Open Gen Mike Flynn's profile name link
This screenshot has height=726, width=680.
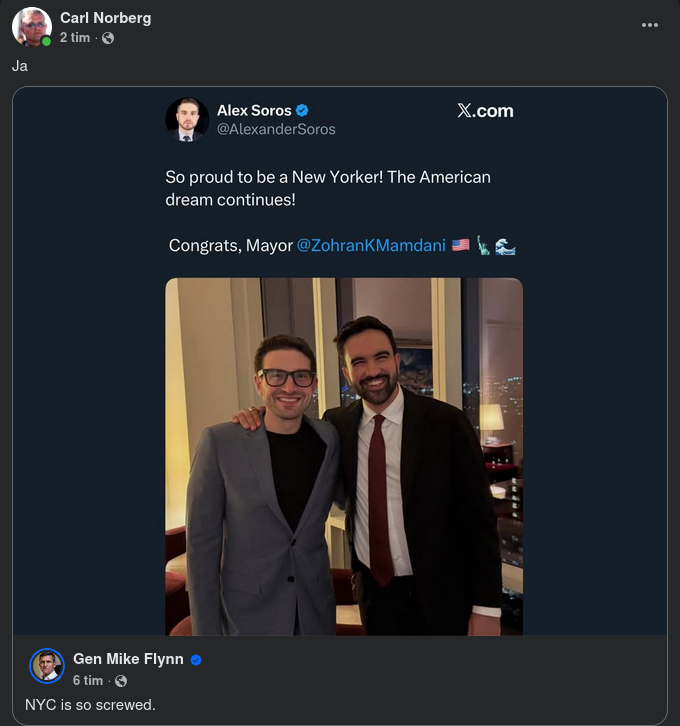click(x=129, y=660)
